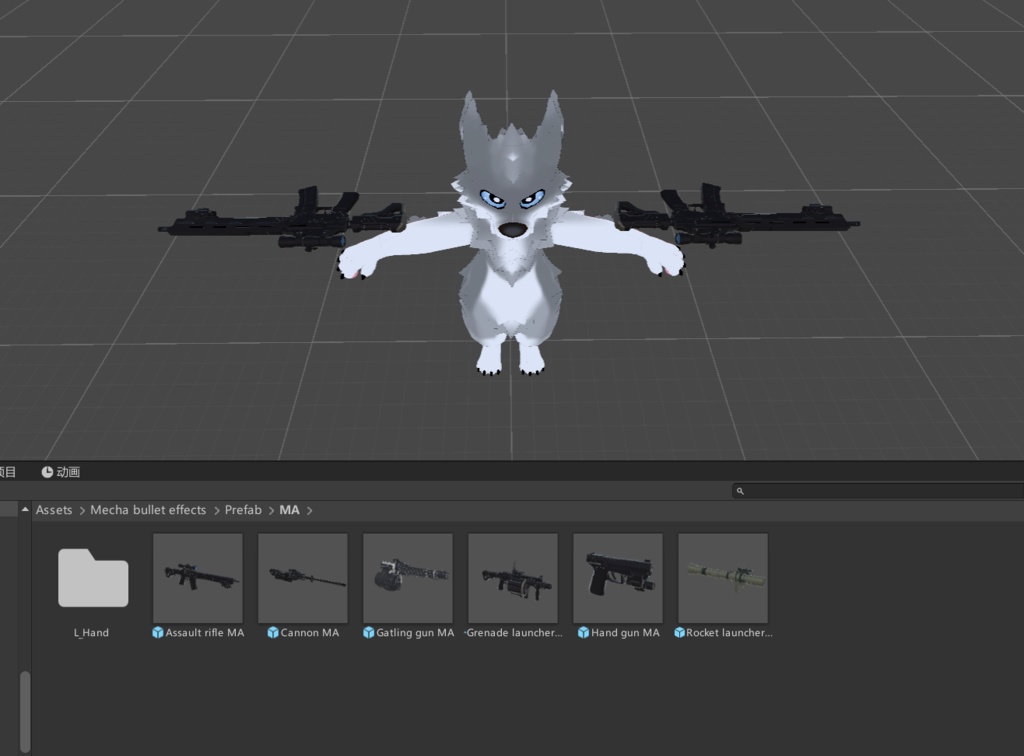Click the Assault rifle MA label

[x=204, y=633]
